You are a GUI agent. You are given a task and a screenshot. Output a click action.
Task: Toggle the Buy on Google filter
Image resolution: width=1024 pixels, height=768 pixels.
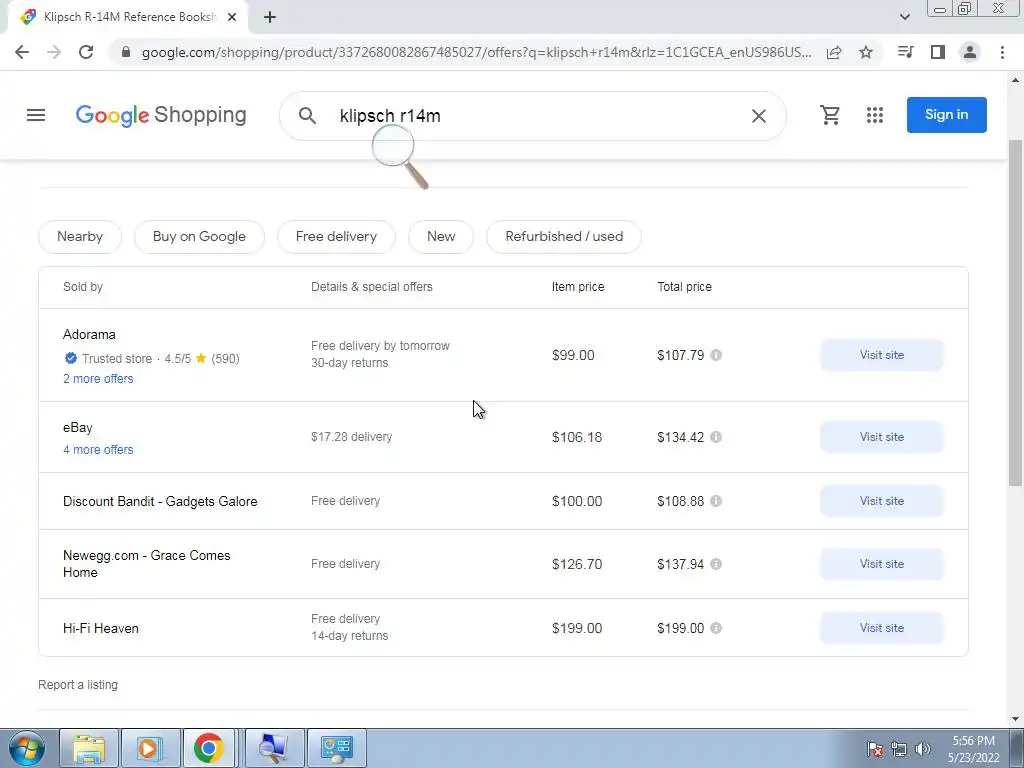(199, 236)
